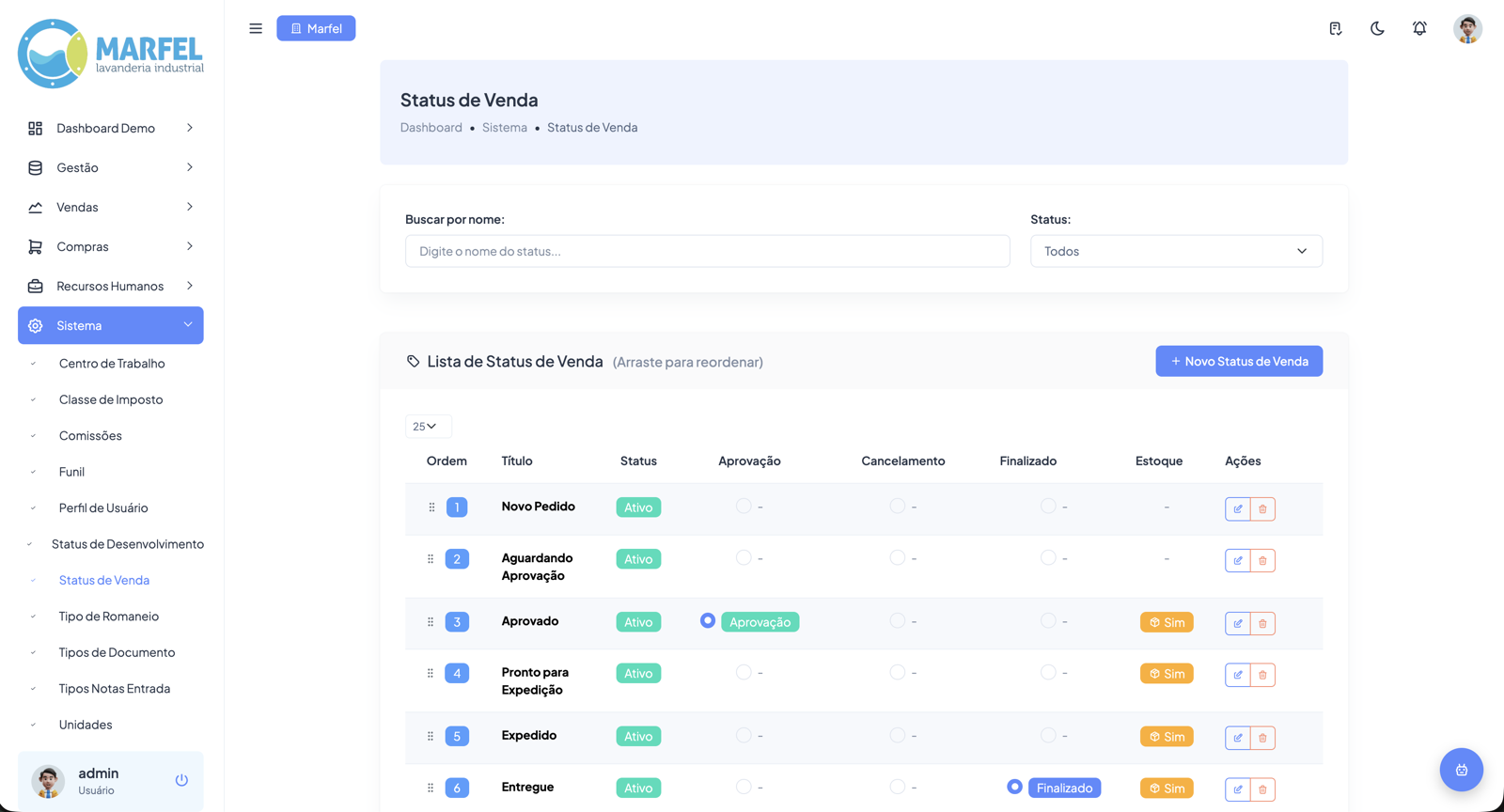The image size is (1504, 812).
Task: Click the Marfel lavanderia industrial logo
Action: click(x=111, y=54)
